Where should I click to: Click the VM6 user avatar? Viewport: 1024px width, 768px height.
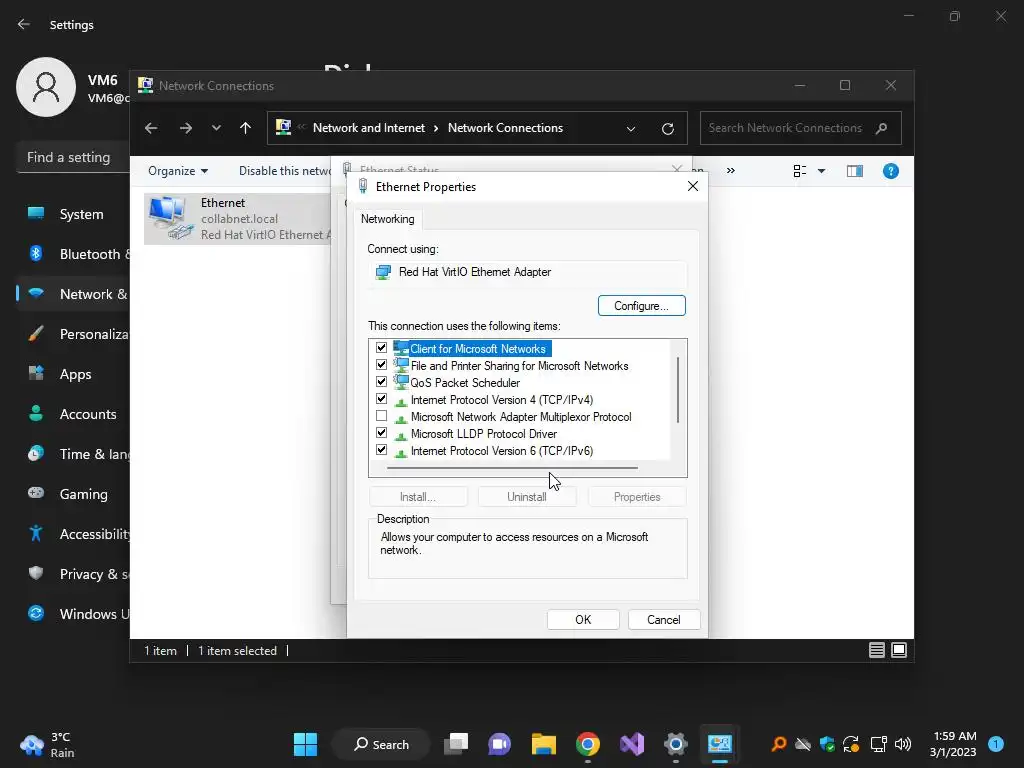(46, 87)
